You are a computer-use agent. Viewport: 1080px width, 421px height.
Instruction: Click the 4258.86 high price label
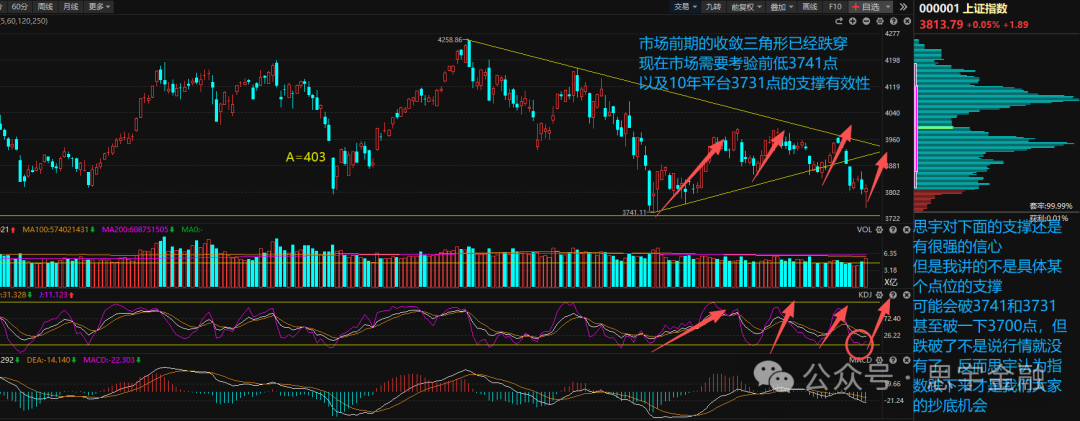point(450,40)
